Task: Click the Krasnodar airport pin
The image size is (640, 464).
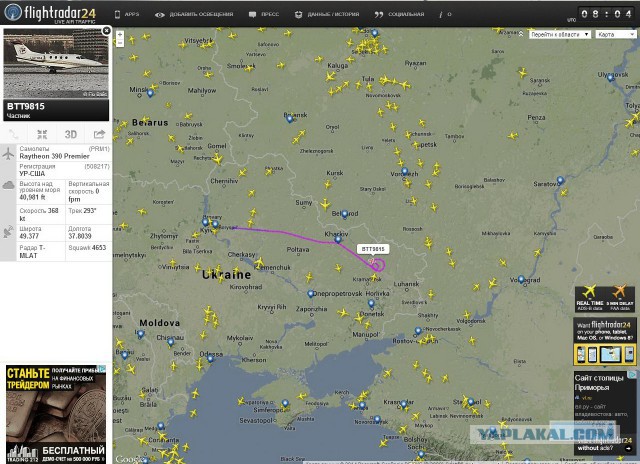Action: tap(403, 404)
